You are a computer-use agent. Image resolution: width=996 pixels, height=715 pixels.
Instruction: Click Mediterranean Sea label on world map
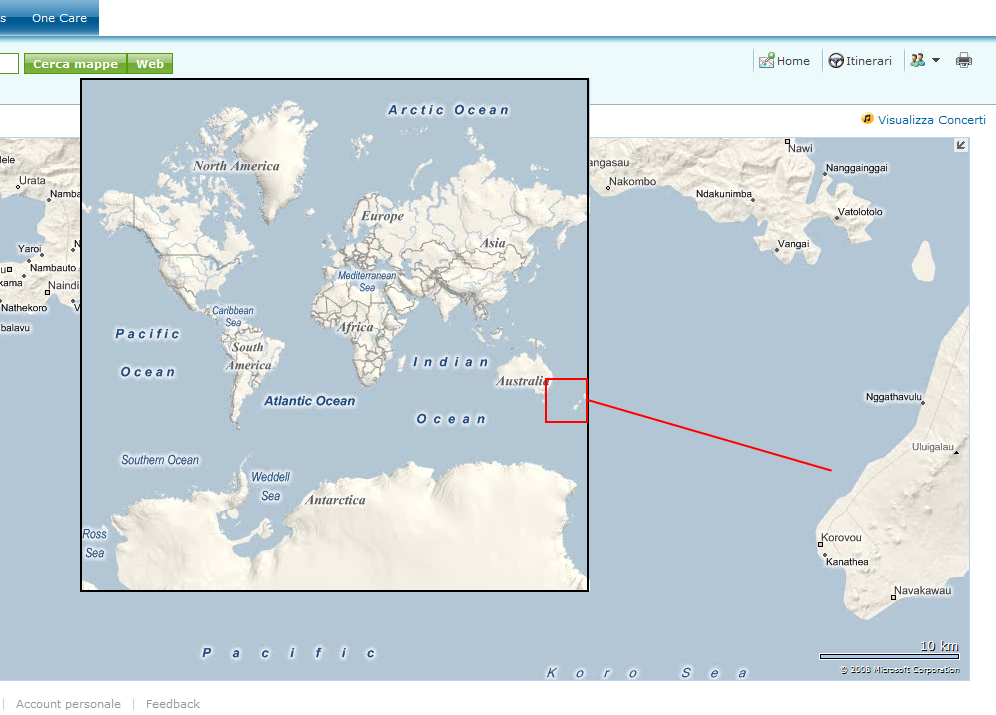[367, 281]
